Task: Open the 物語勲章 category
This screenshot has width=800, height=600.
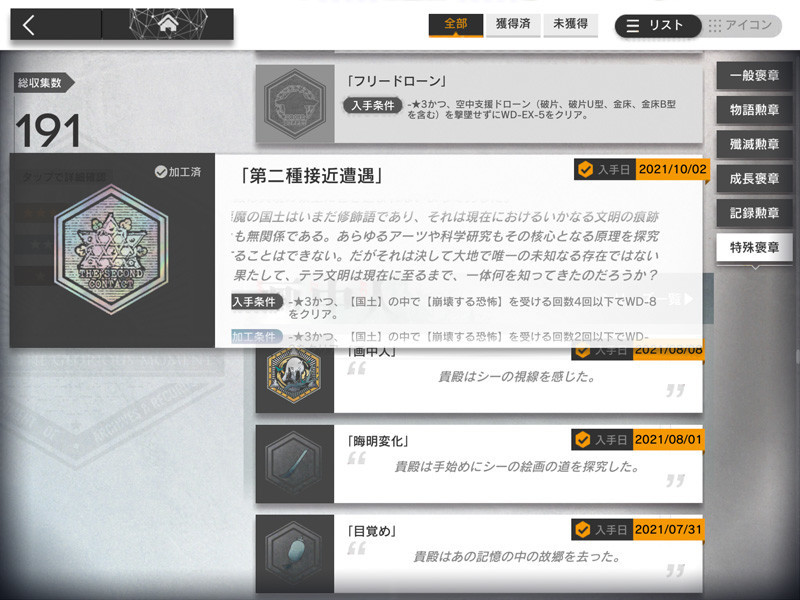Action: tap(754, 110)
